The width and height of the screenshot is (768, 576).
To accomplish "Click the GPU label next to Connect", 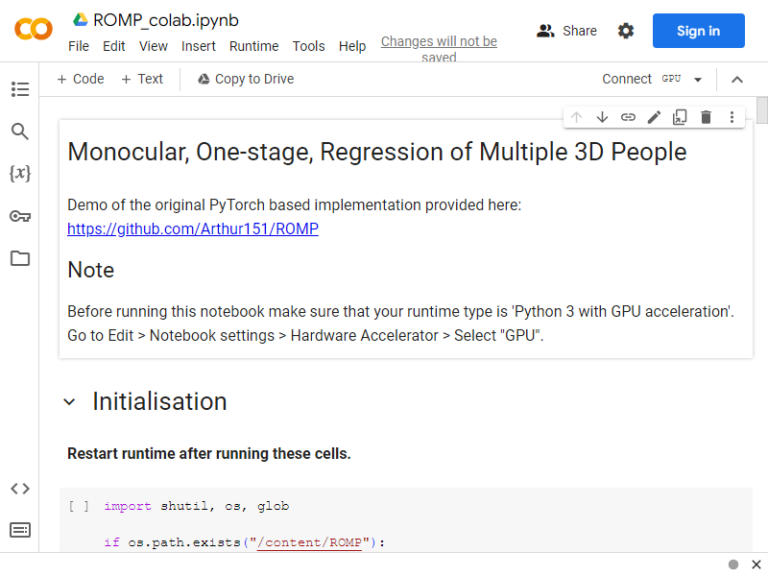I will [x=672, y=78].
